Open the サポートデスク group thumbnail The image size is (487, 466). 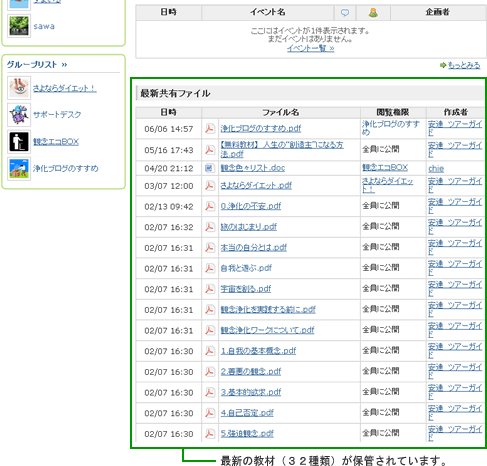tap(19, 115)
